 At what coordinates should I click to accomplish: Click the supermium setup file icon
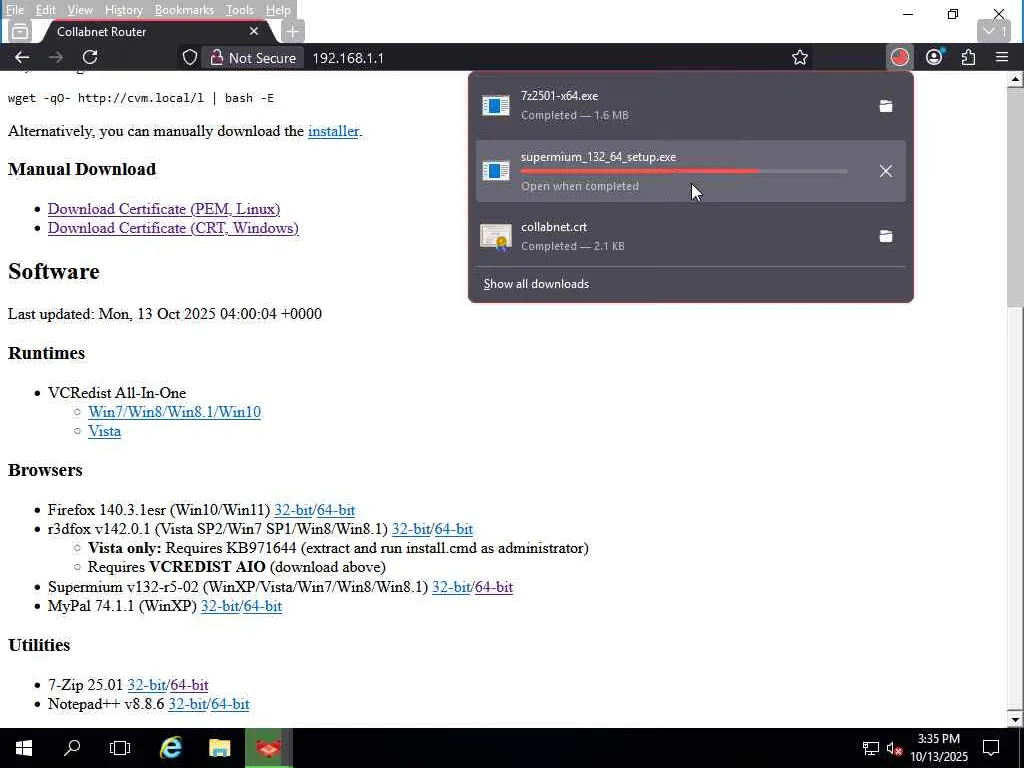coord(496,170)
